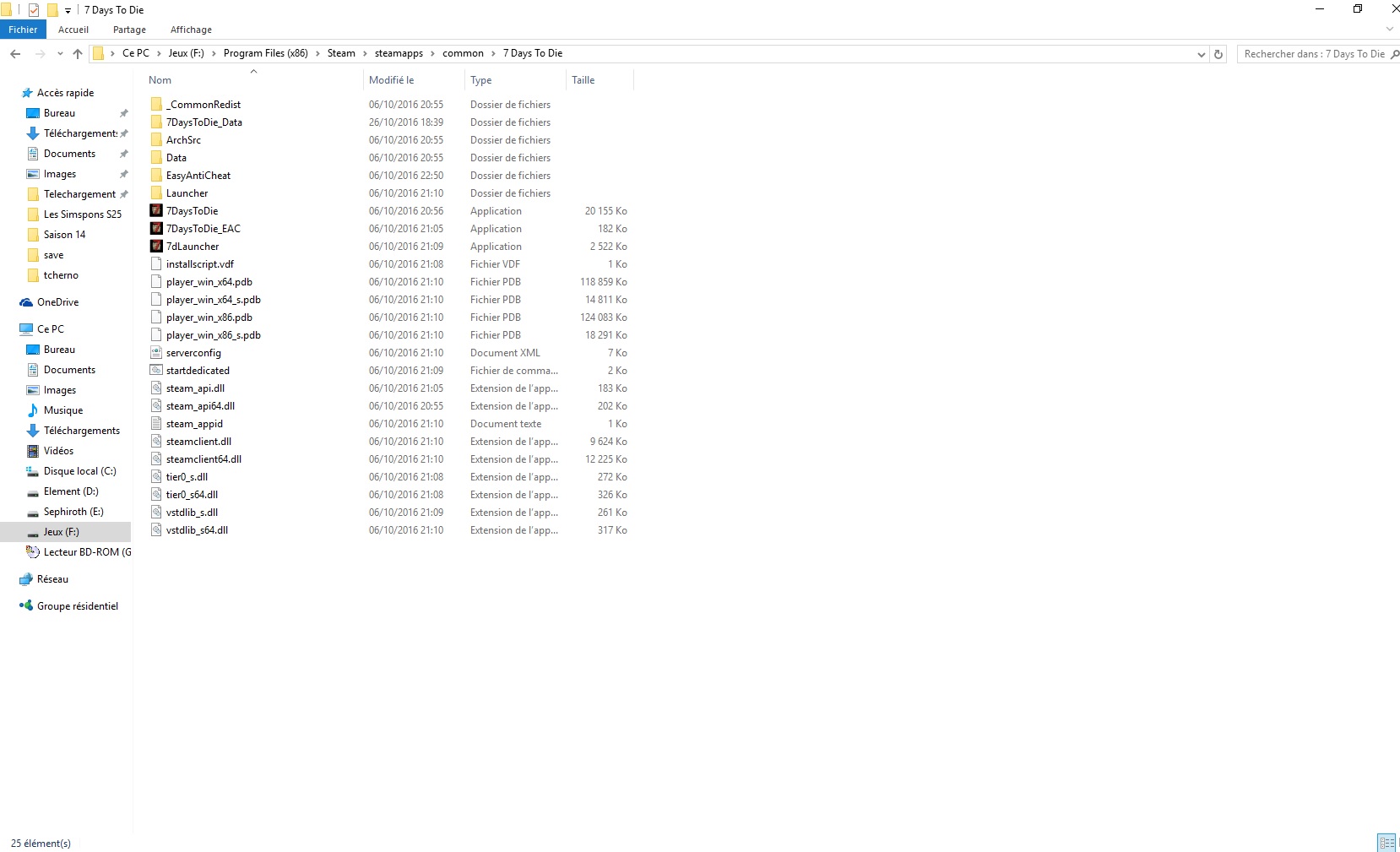The width and height of the screenshot is (1400, 852).
Task: Click Jeux (F:) in the address bar
Action: tap(186, 53)
